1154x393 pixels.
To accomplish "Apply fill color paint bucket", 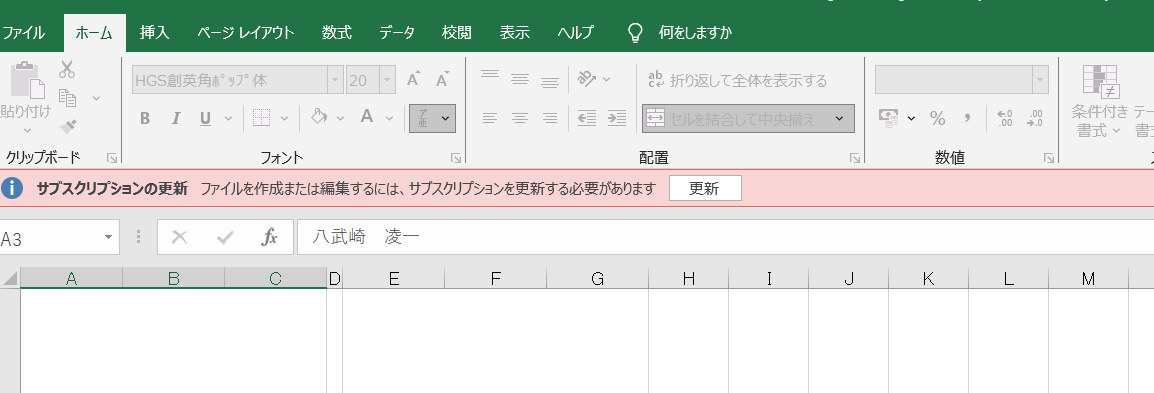I will coord(319,117).
